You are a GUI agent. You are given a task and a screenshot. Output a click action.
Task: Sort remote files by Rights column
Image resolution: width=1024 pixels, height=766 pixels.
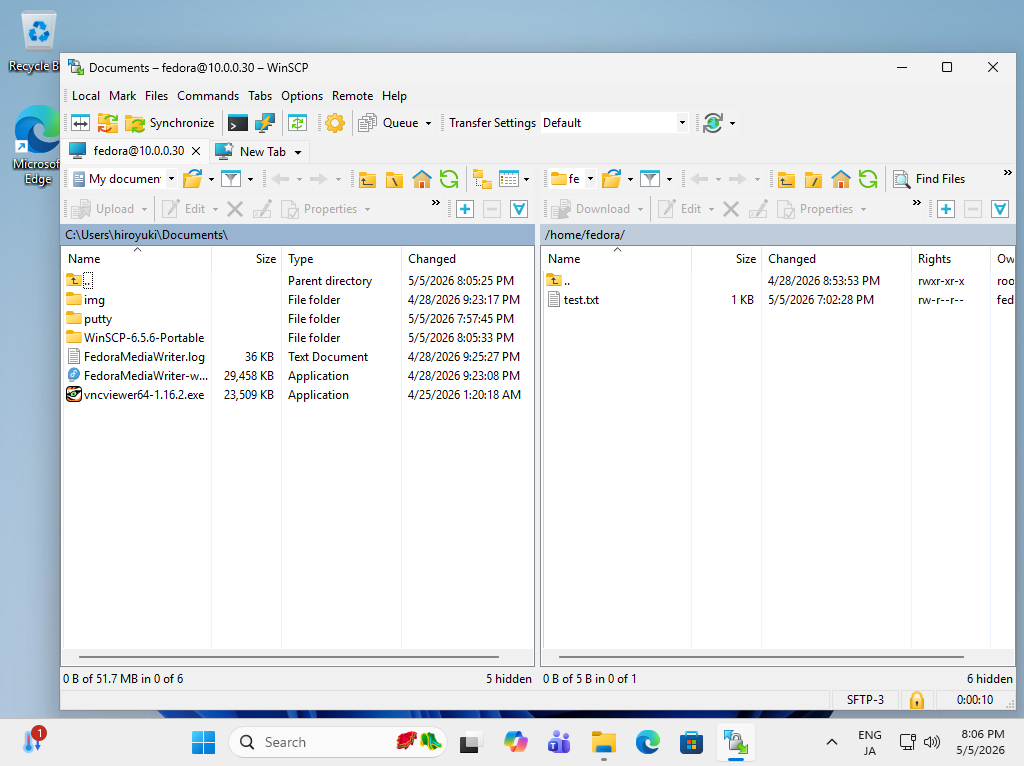950,259
